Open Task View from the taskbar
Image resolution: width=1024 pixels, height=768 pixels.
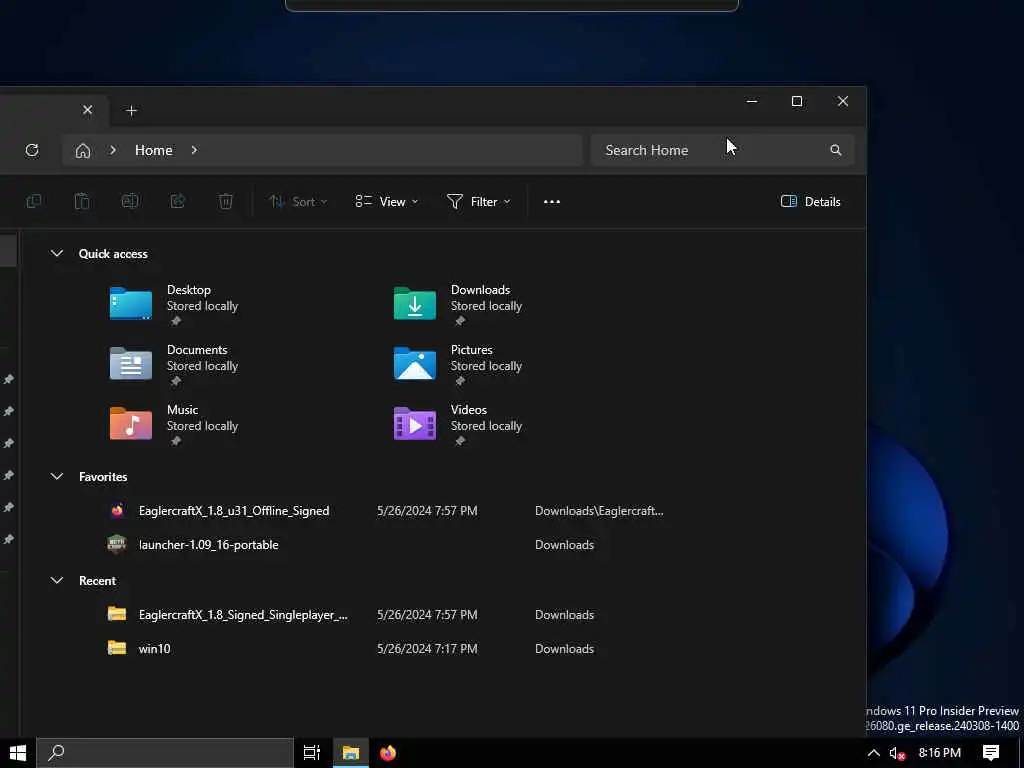pyautogui.click(x=312, y=753)
